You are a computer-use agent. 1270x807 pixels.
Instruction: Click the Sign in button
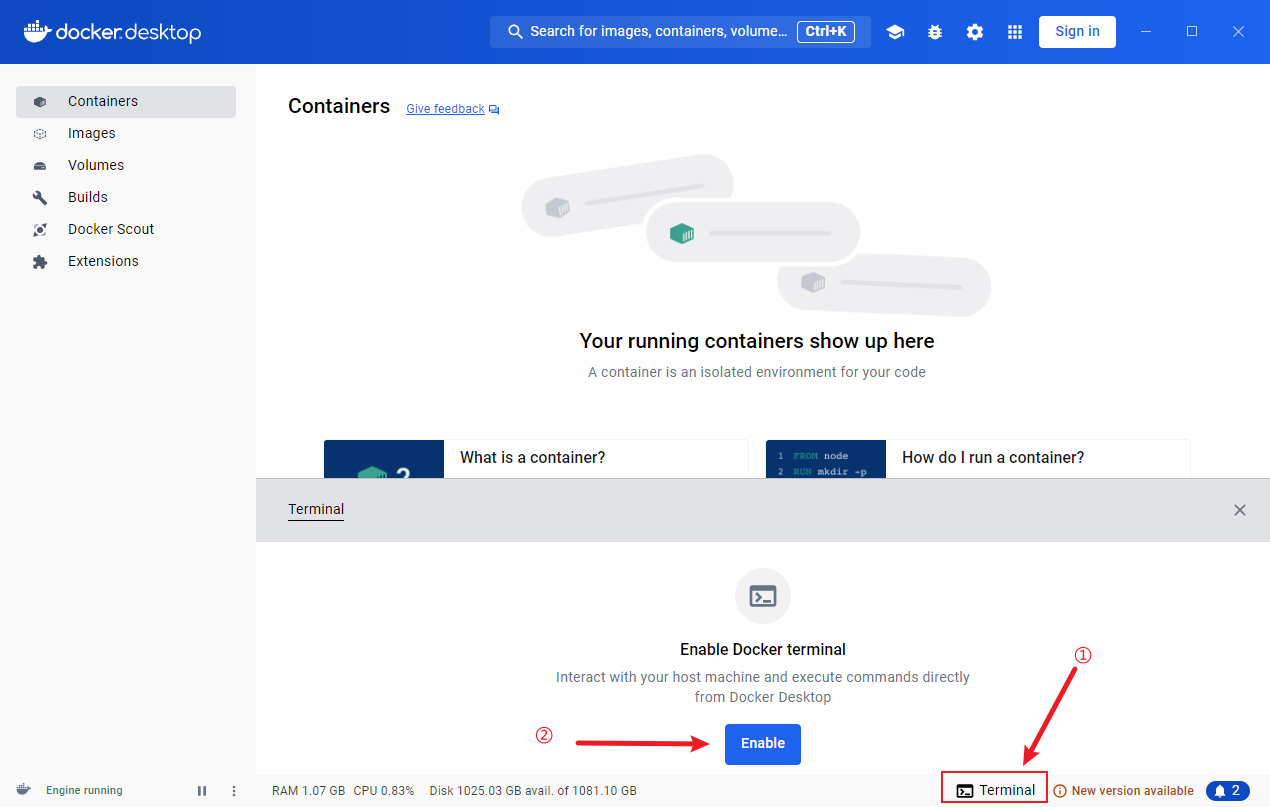point(1077,31)
